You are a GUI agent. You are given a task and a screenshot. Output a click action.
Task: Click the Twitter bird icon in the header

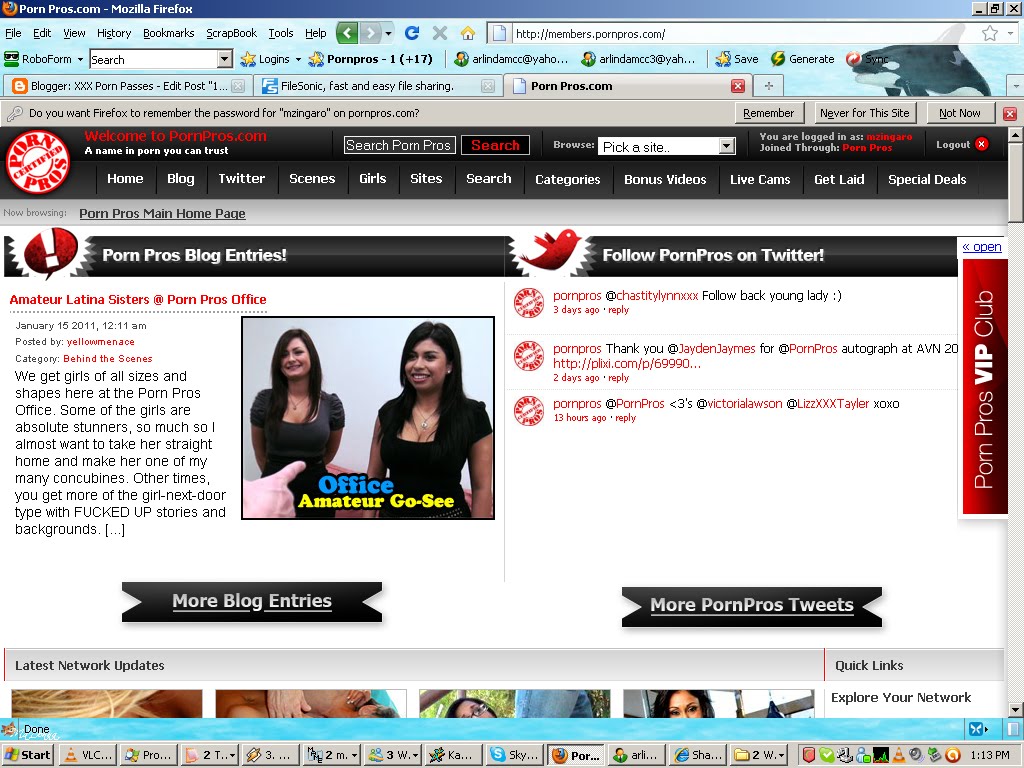[550, 251]
